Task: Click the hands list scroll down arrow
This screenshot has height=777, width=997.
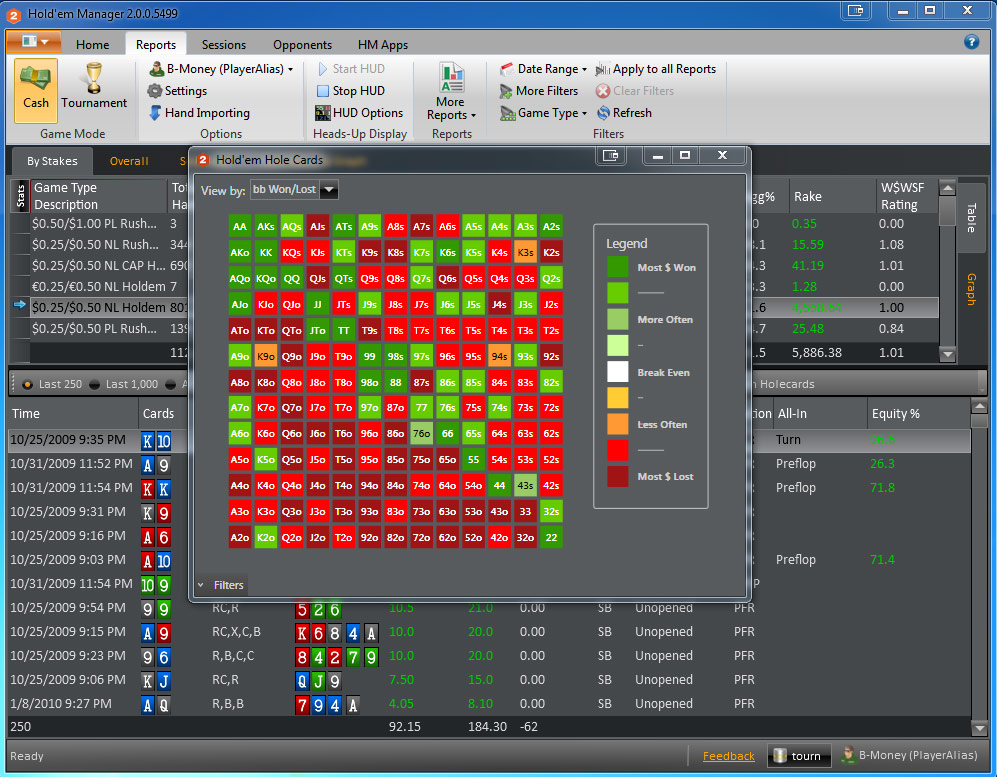Action: (979, 727)
